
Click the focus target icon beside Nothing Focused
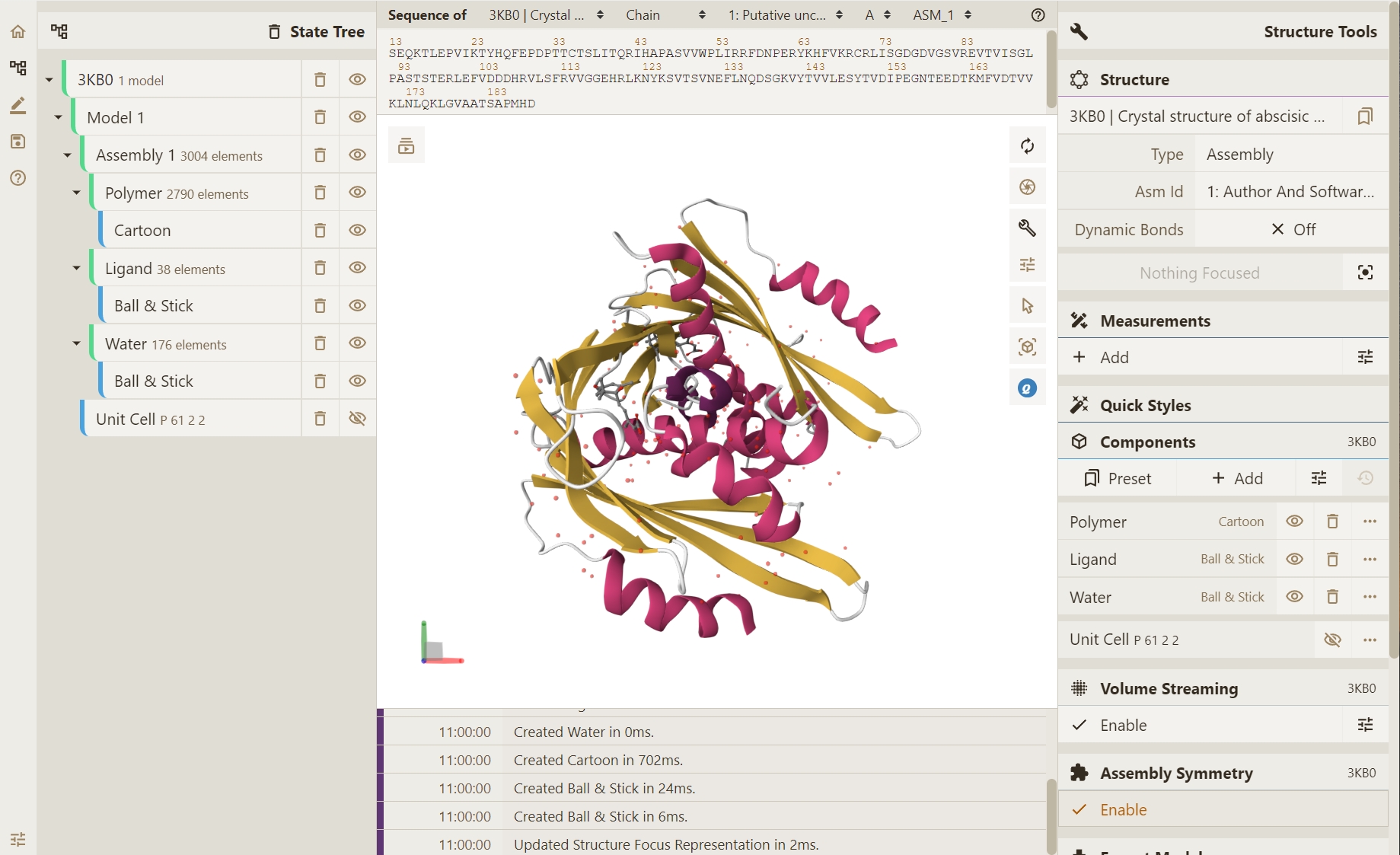1365,273
